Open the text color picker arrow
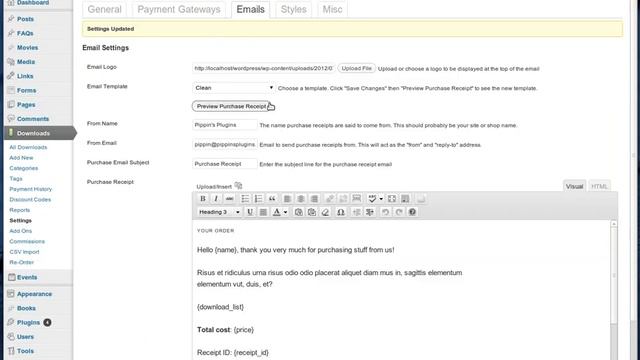The width and height of the screenshot is (640, 360). (285, 212)
